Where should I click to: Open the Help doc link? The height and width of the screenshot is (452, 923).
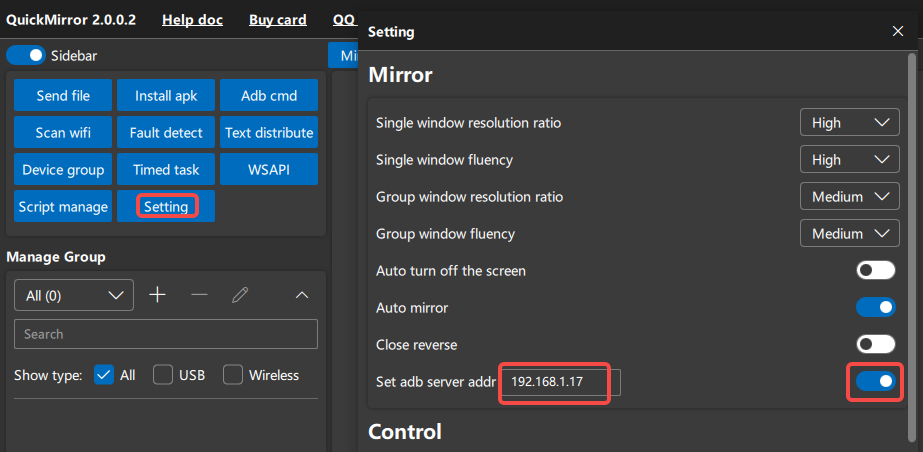tap(192, 20)
